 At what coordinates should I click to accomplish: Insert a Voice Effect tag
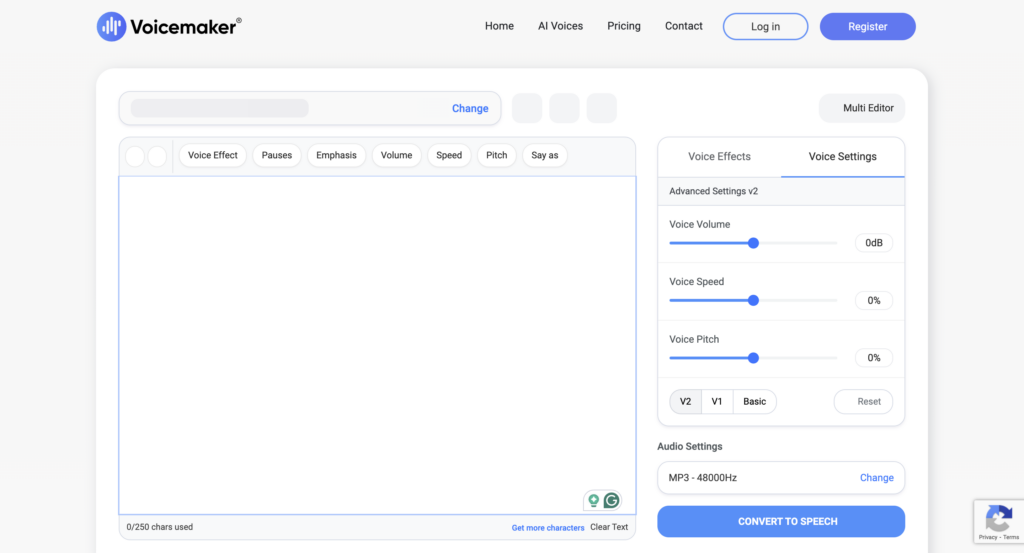213,155
